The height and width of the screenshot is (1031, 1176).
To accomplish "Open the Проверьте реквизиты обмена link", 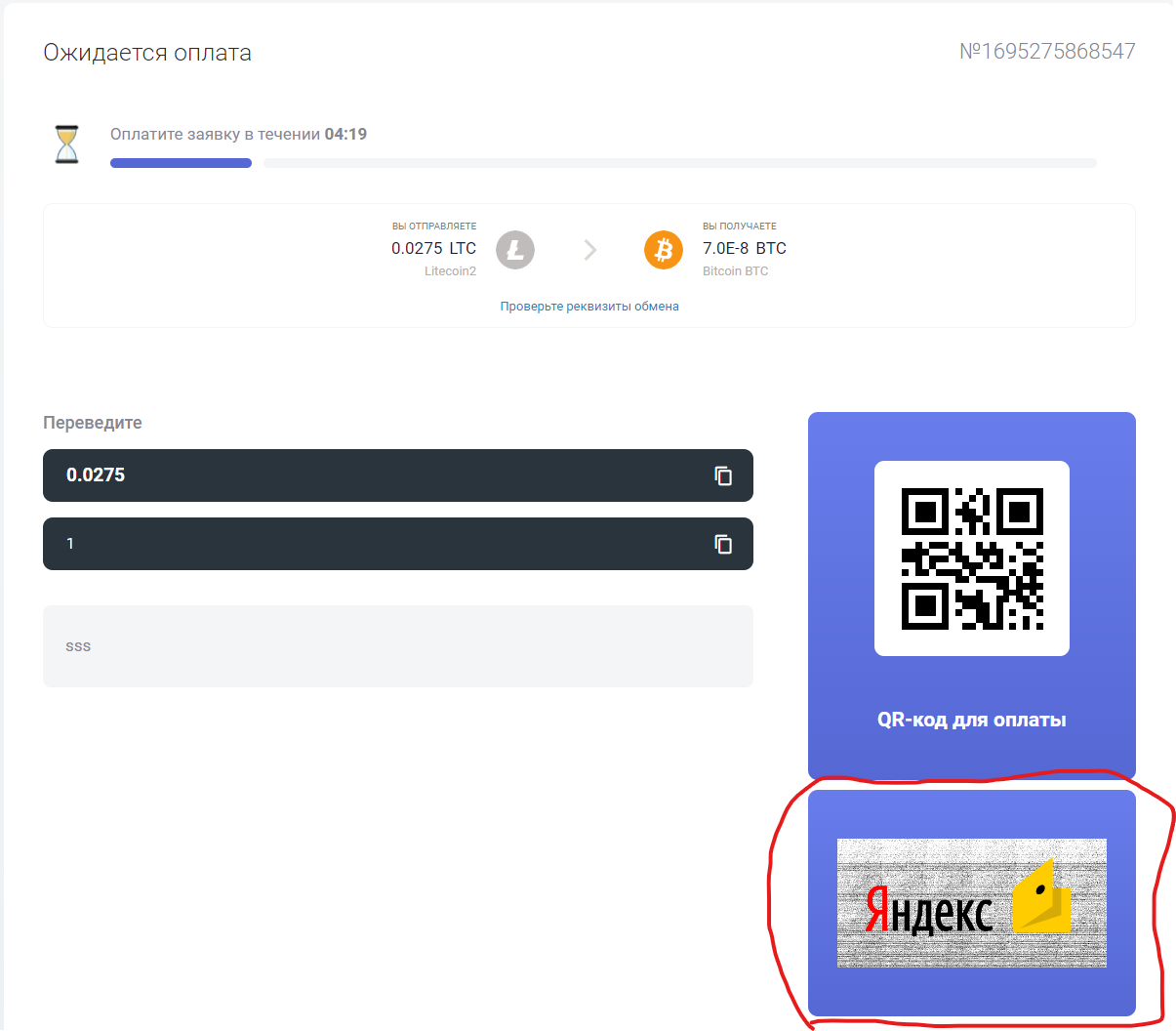I will point(589,307).
